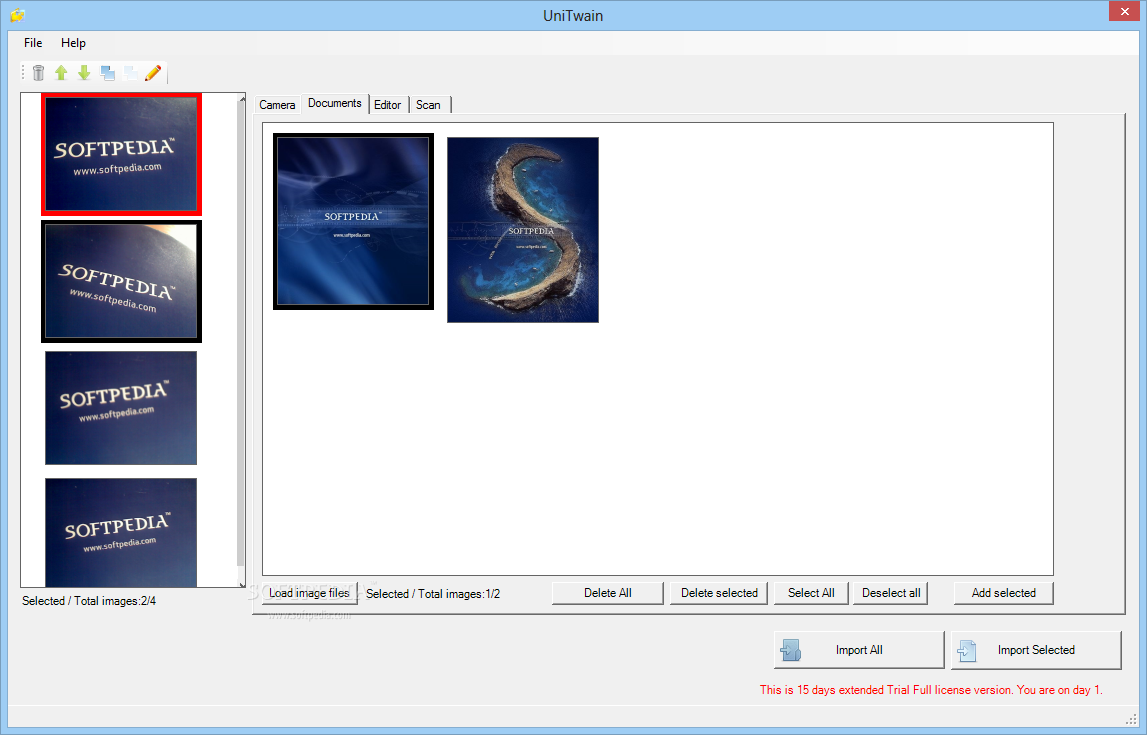Screen dimensions: 1147x735
Task: Click the Import Selected button
Action: coord(1036,650)
